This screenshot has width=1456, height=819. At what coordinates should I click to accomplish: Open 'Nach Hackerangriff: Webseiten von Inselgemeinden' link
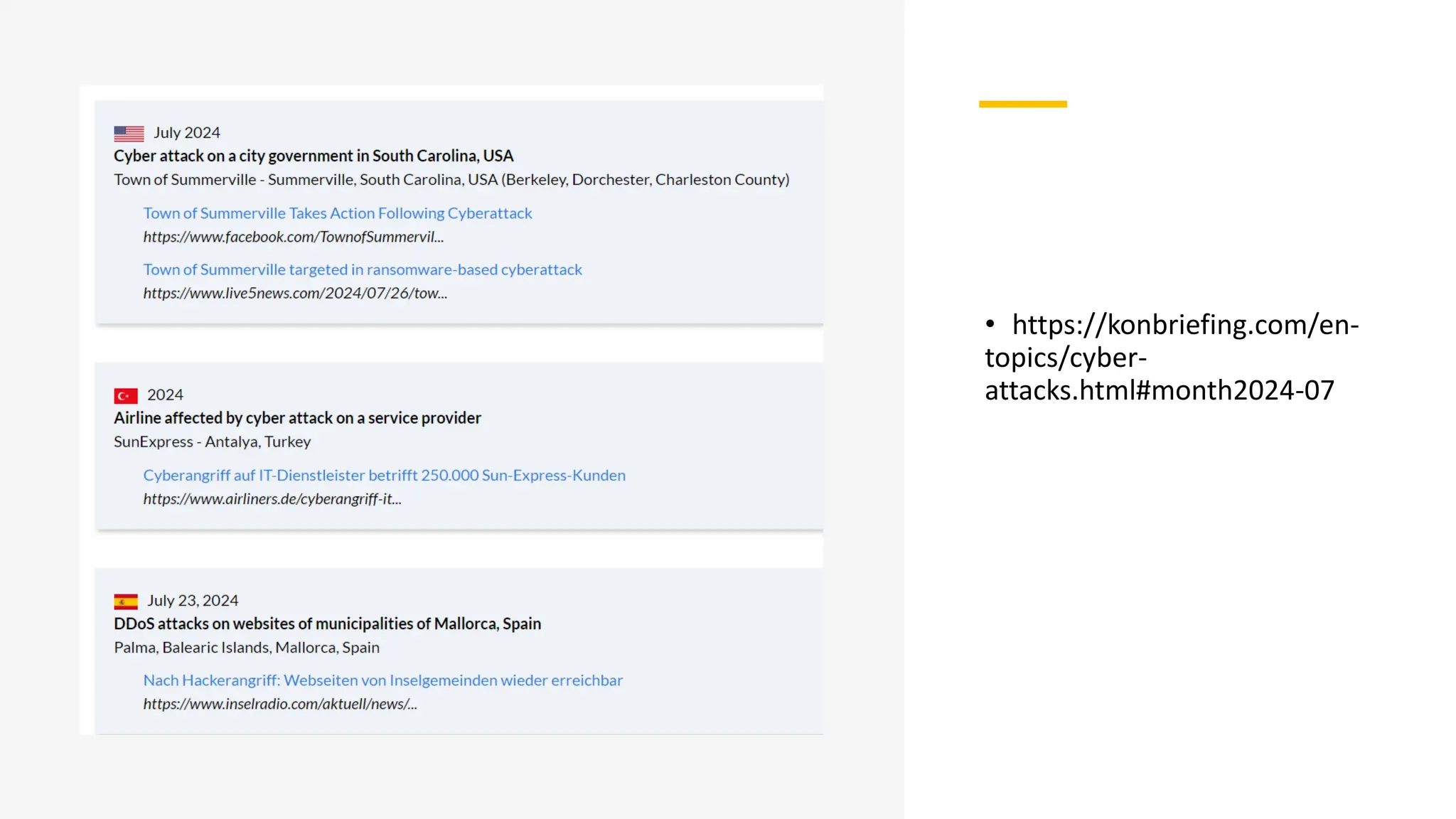[383, 680]
